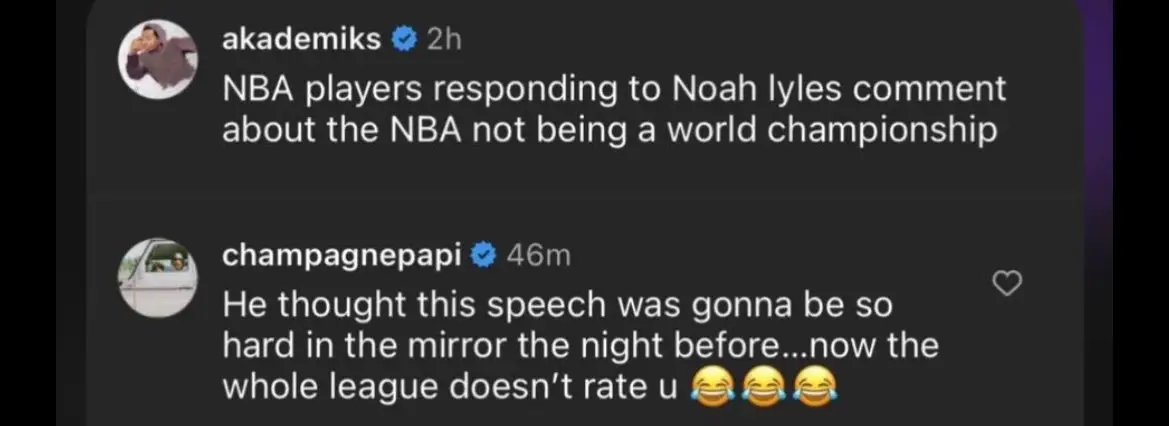Click the 46m timestamp beside champagnepapi
Screen dimensions: 1169x426
pyautogui.click(x=537, y=256)
